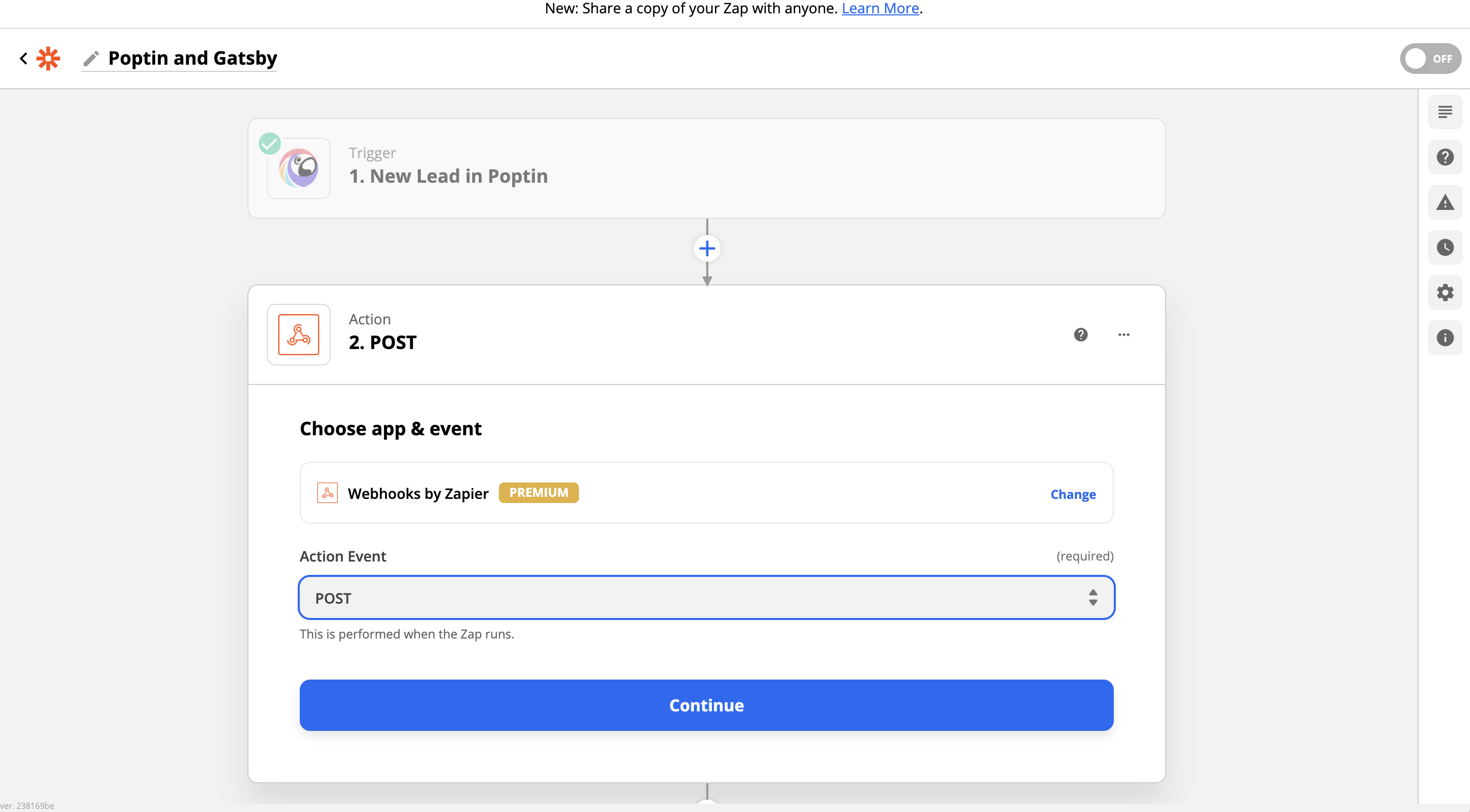Open the Action Event POST dropdown
The height and width of the screenshot is (812, 1470).
click(x=706, y=598)
